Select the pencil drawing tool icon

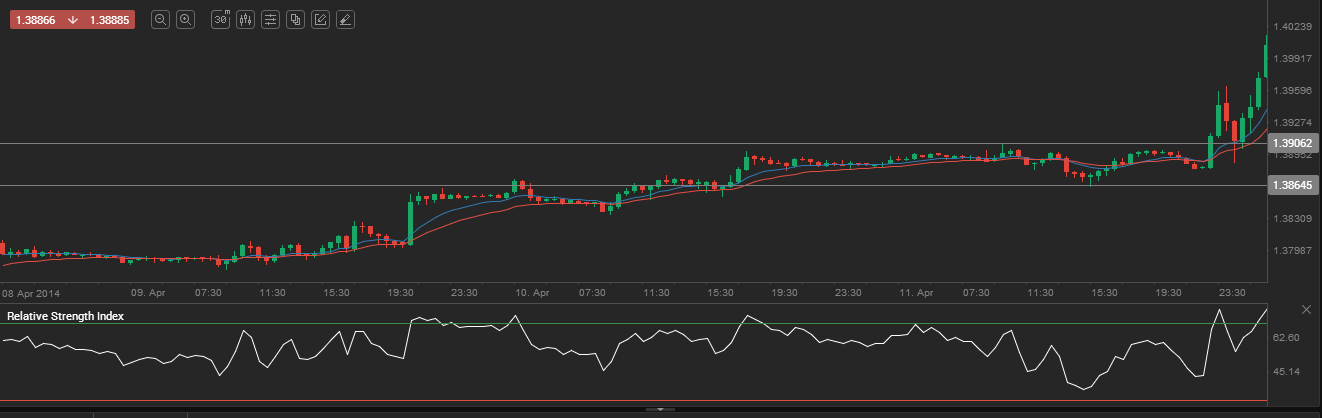point(320,20)
